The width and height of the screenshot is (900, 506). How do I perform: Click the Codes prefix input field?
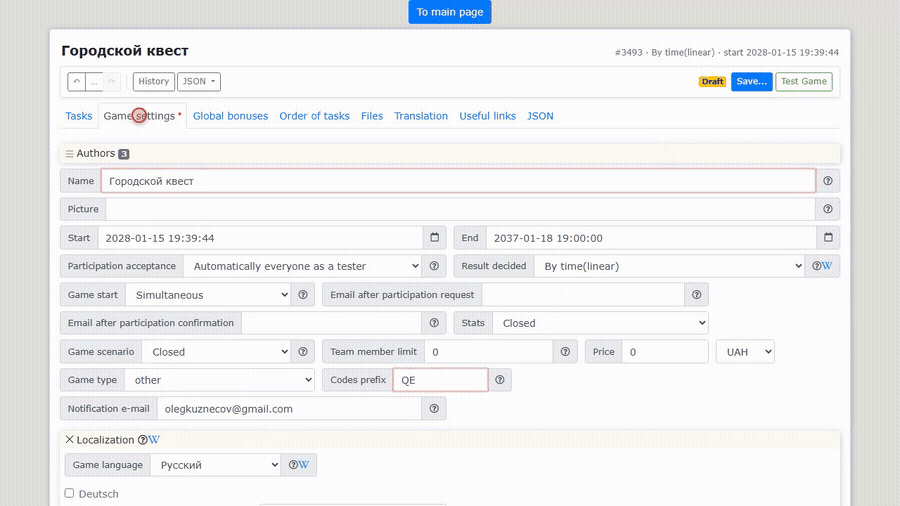440,380
